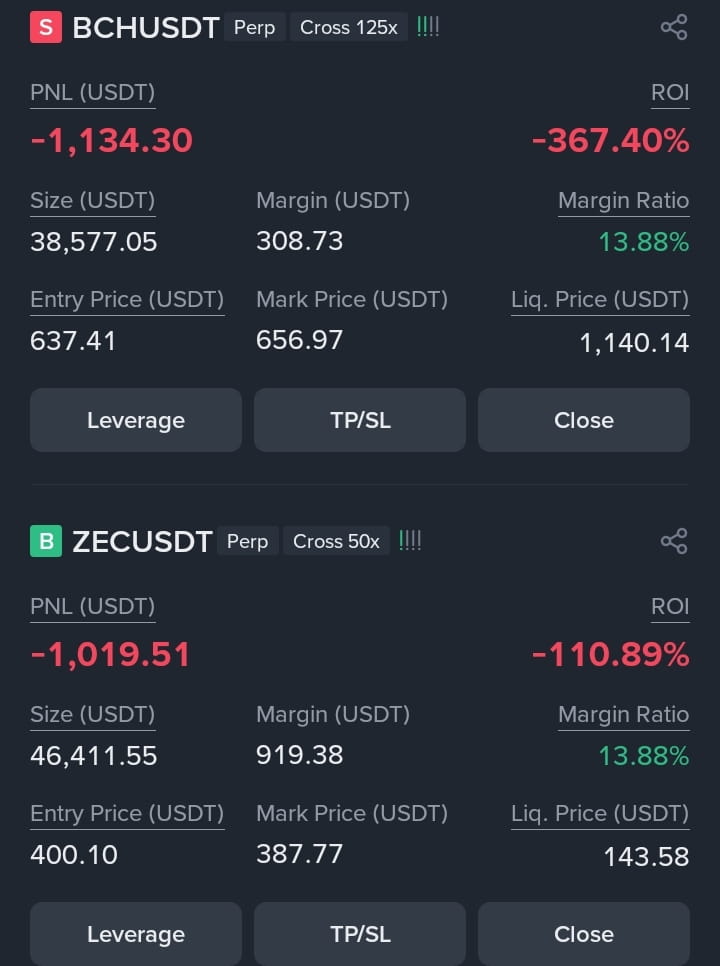Image resolution: width=720 pixels, height=966 pixels.
Task: Adjust Leverage for ZECUSDT position
Action: [136, 934]
